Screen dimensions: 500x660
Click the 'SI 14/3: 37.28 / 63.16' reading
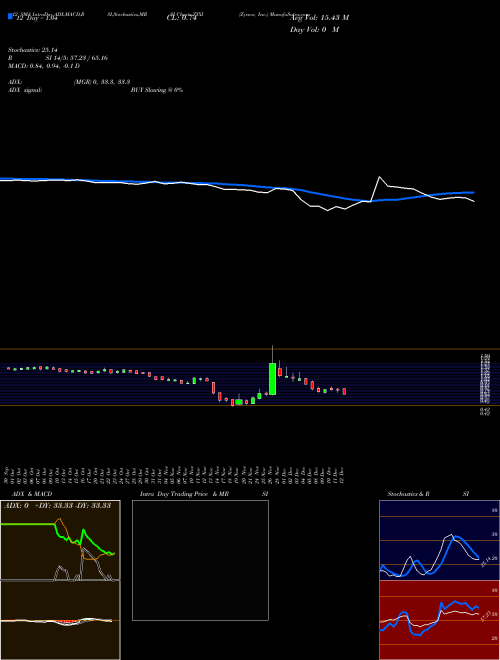(77, 58)
